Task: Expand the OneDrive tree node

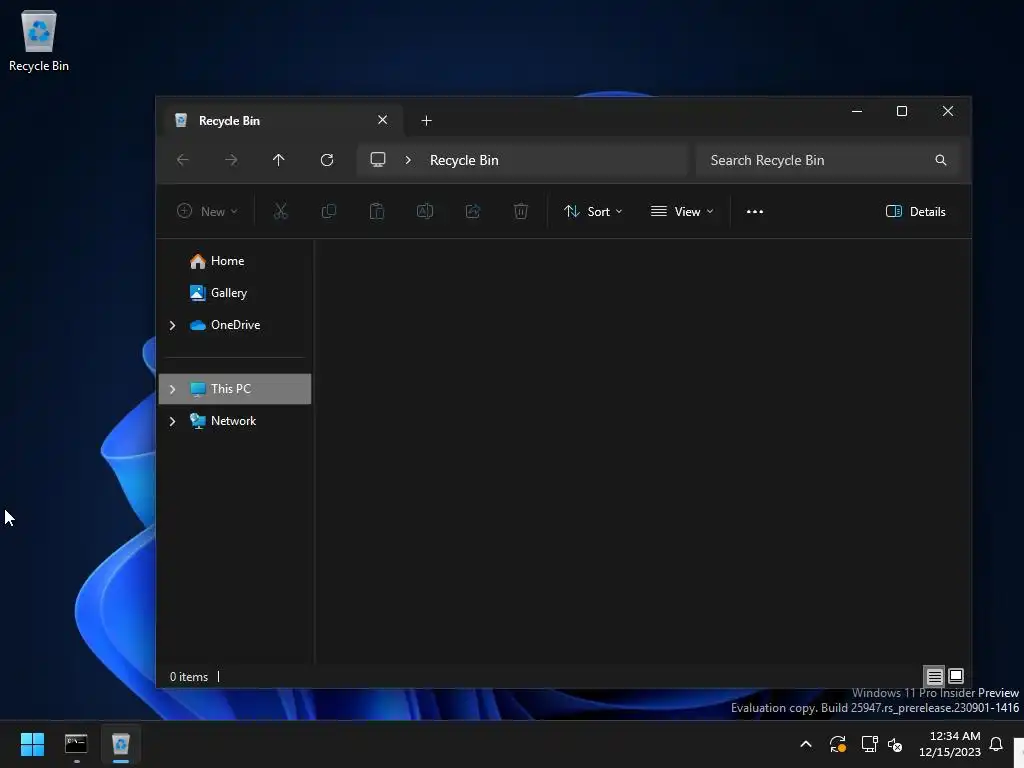Action: [x=172, y=325]
